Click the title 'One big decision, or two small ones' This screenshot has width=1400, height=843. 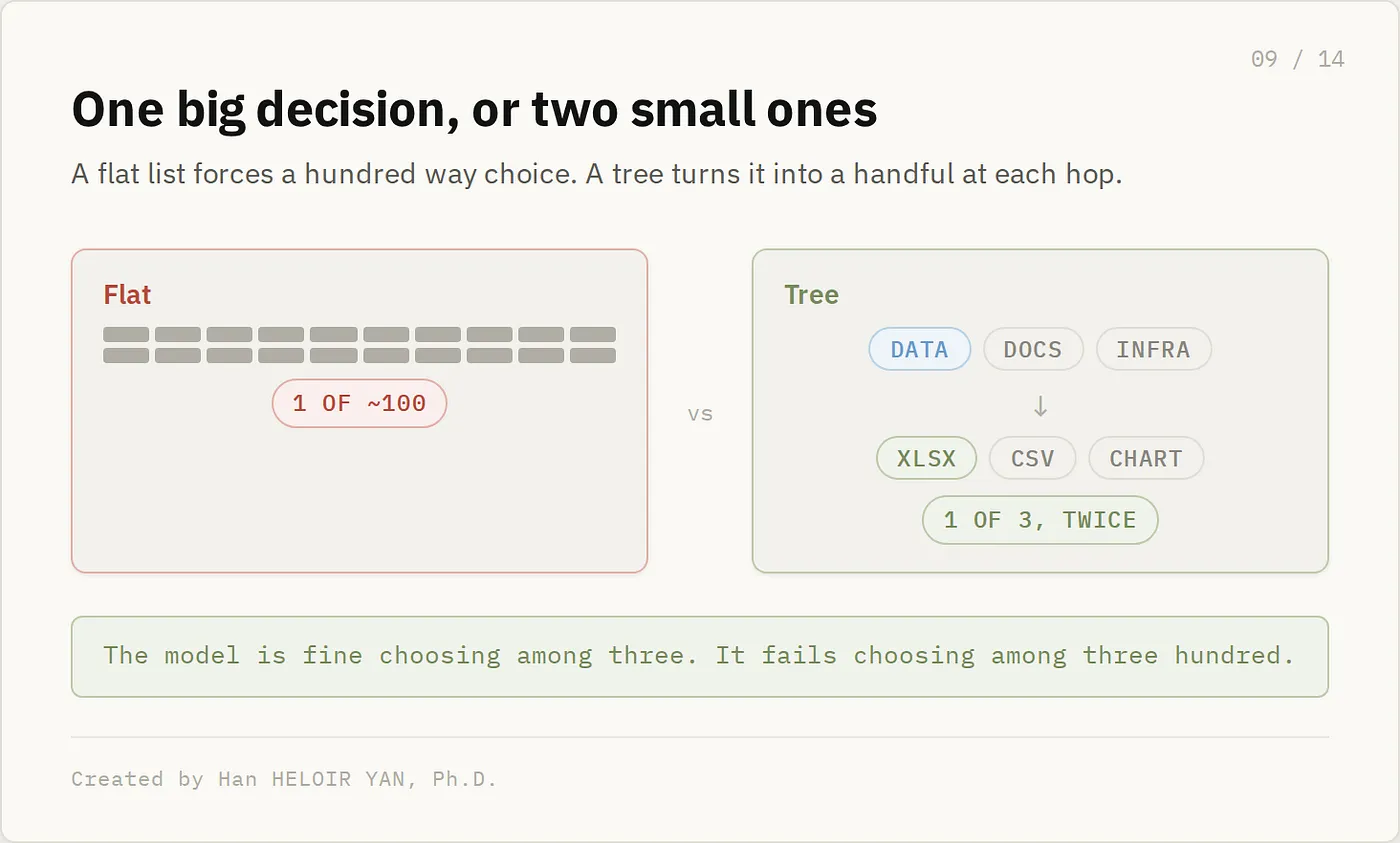[x=474, y=110]
